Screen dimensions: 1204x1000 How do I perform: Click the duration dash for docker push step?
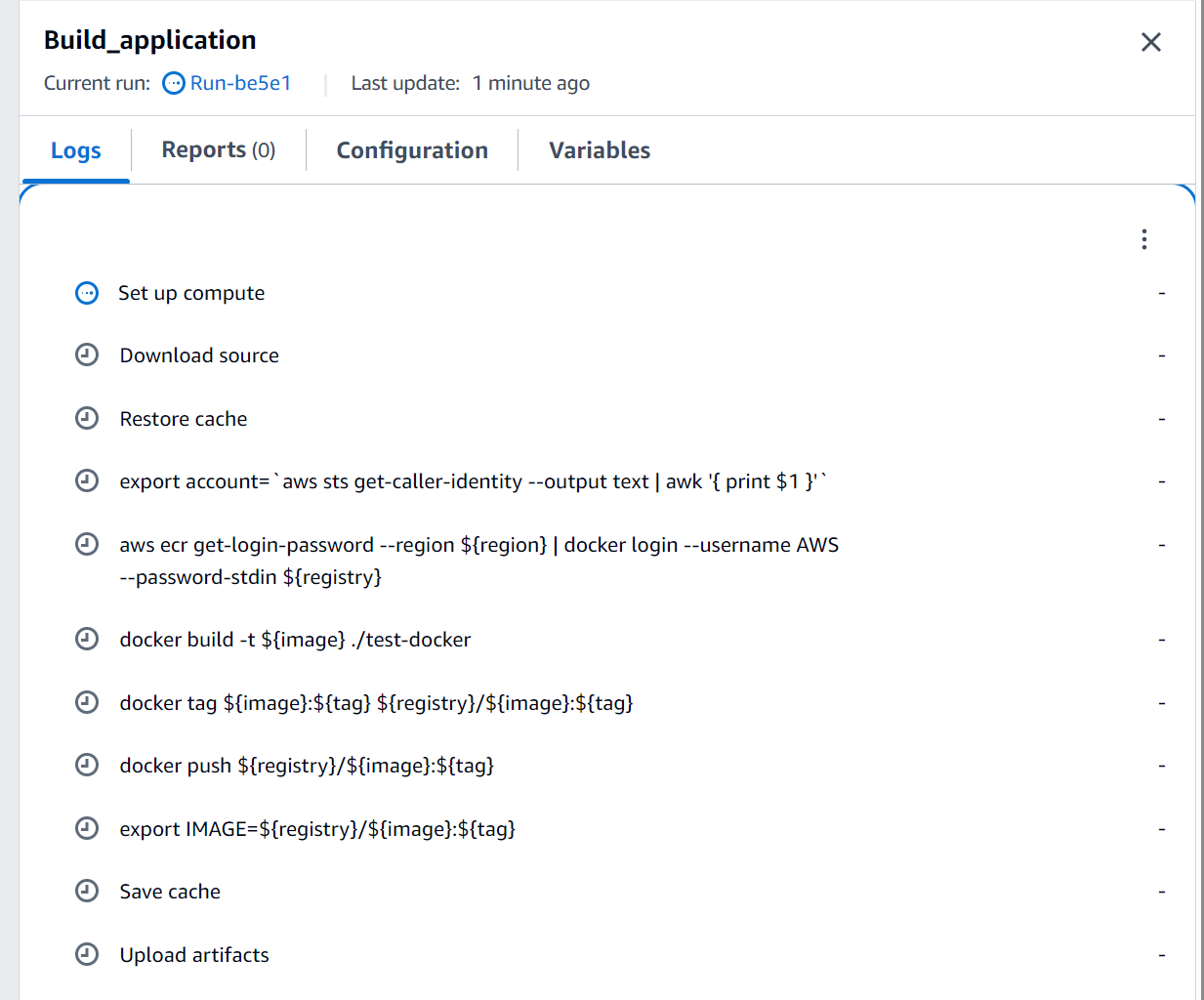pos(1162,766)
